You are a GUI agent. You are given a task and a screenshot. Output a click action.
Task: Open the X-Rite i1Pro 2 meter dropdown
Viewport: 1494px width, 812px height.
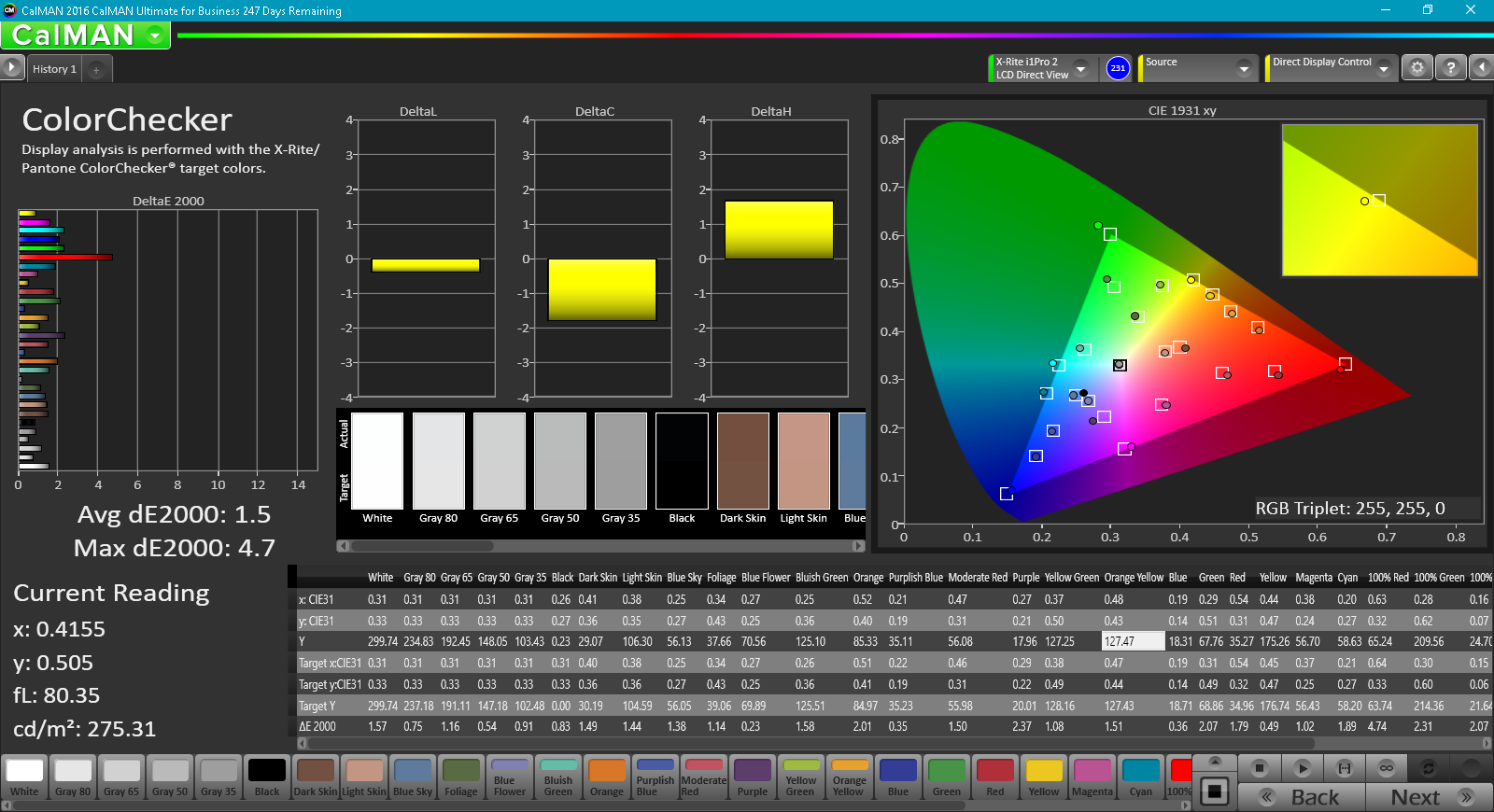(1080, 68)
